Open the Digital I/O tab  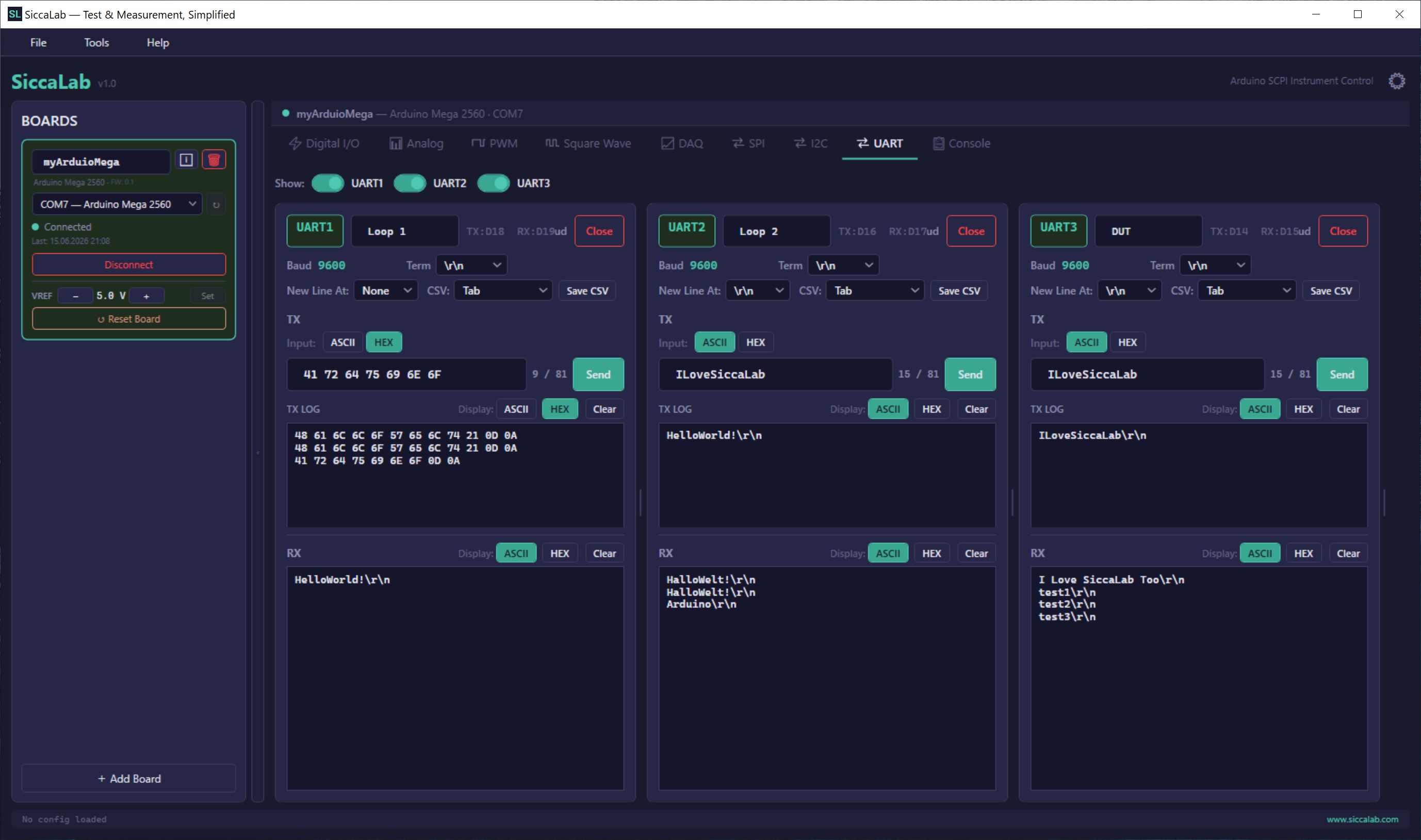324,143
